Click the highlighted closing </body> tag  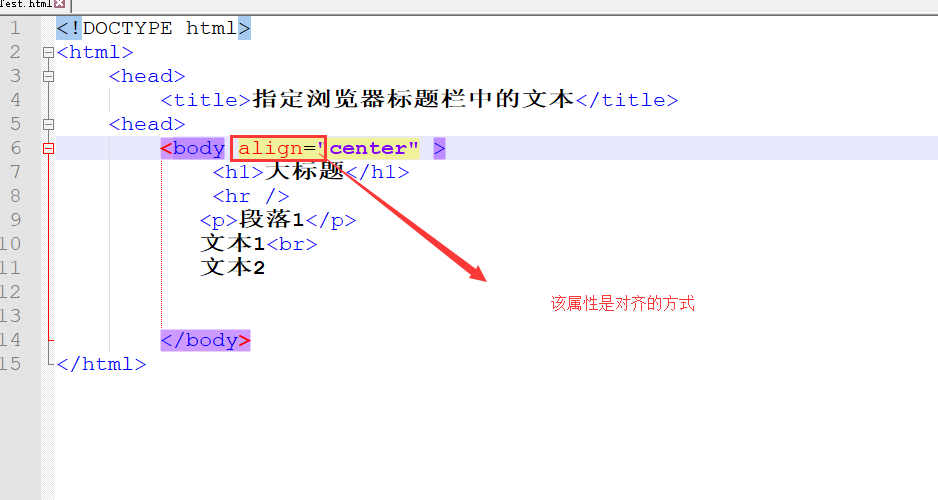click(205, 340)
